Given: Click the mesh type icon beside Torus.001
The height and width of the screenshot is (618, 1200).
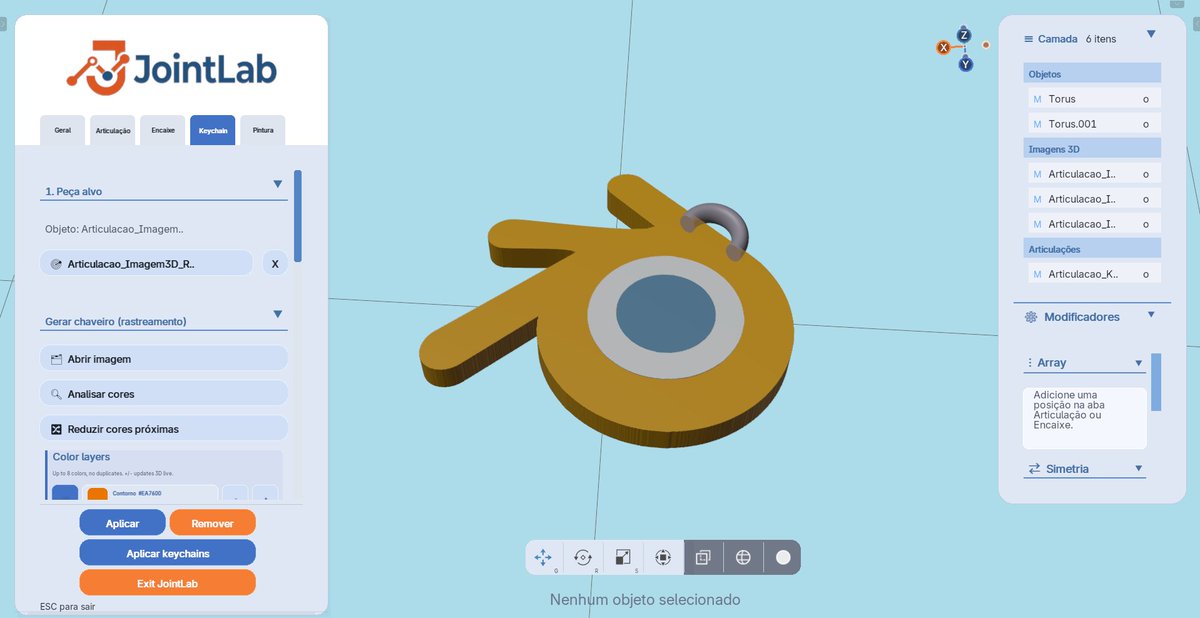Looking at the screenshot, I should [x=1037, y=124].
